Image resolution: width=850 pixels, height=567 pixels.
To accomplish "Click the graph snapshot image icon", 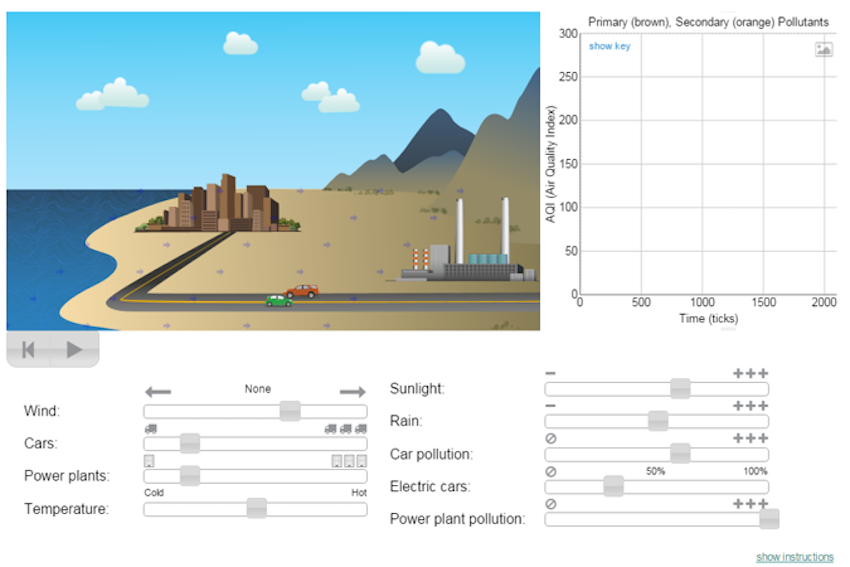I will click(823, 49).
